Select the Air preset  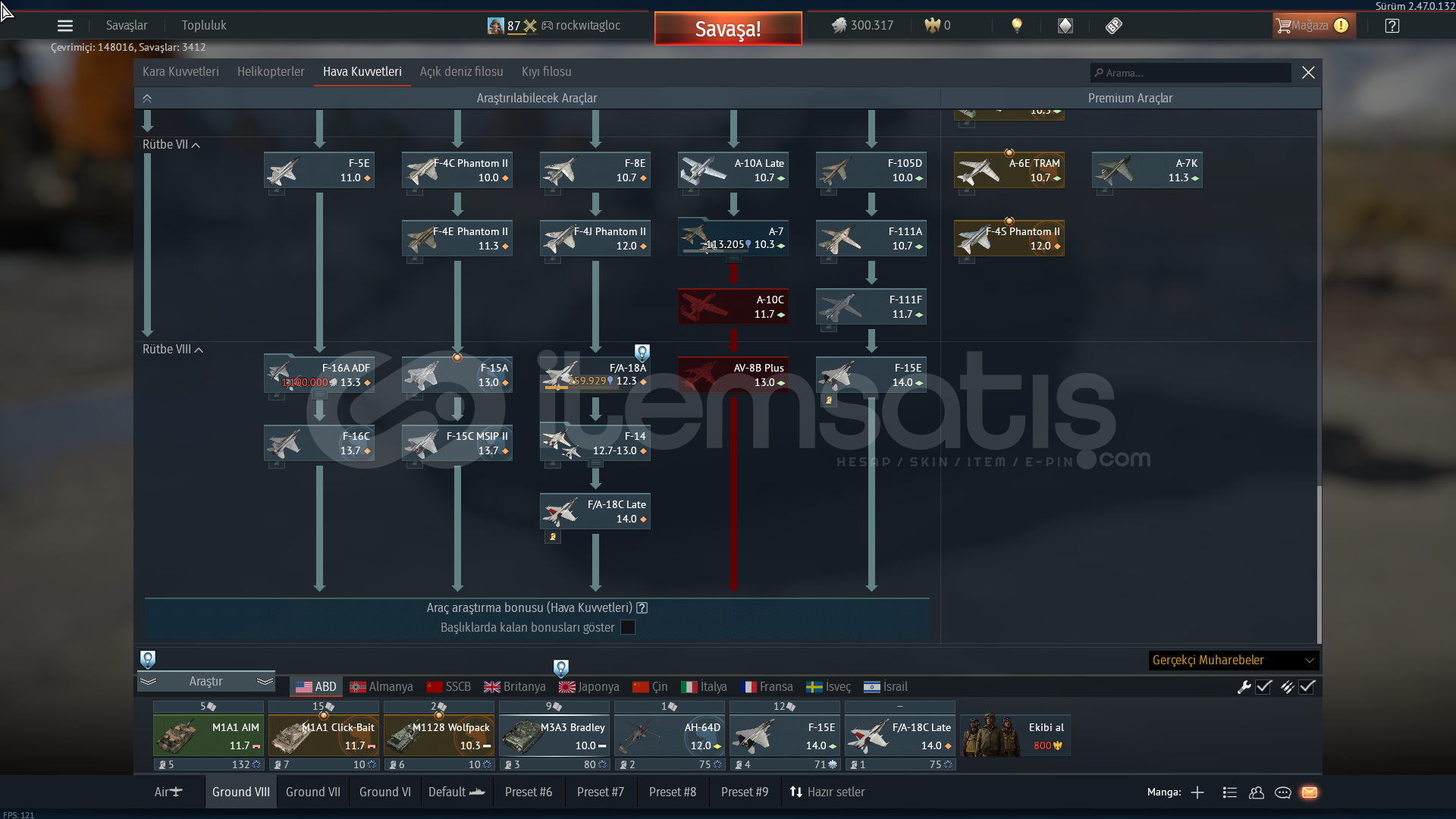[x=168, y=792]
